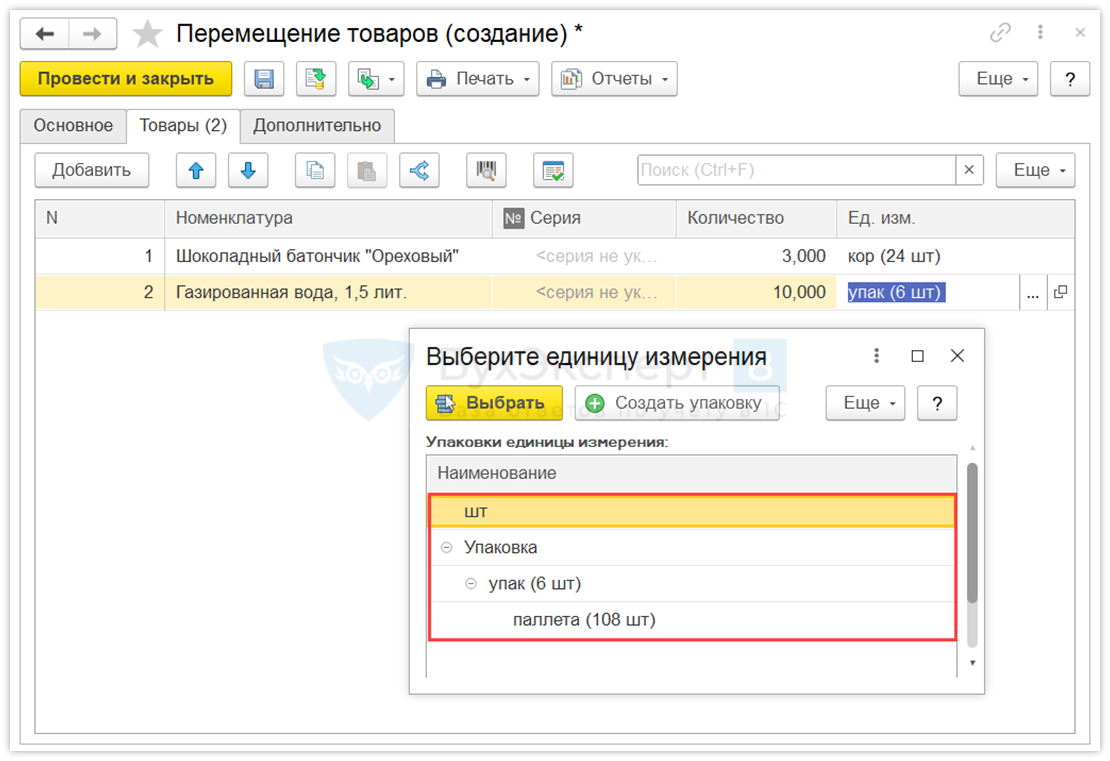Click the first row серия не указана cell

(584, 256)
